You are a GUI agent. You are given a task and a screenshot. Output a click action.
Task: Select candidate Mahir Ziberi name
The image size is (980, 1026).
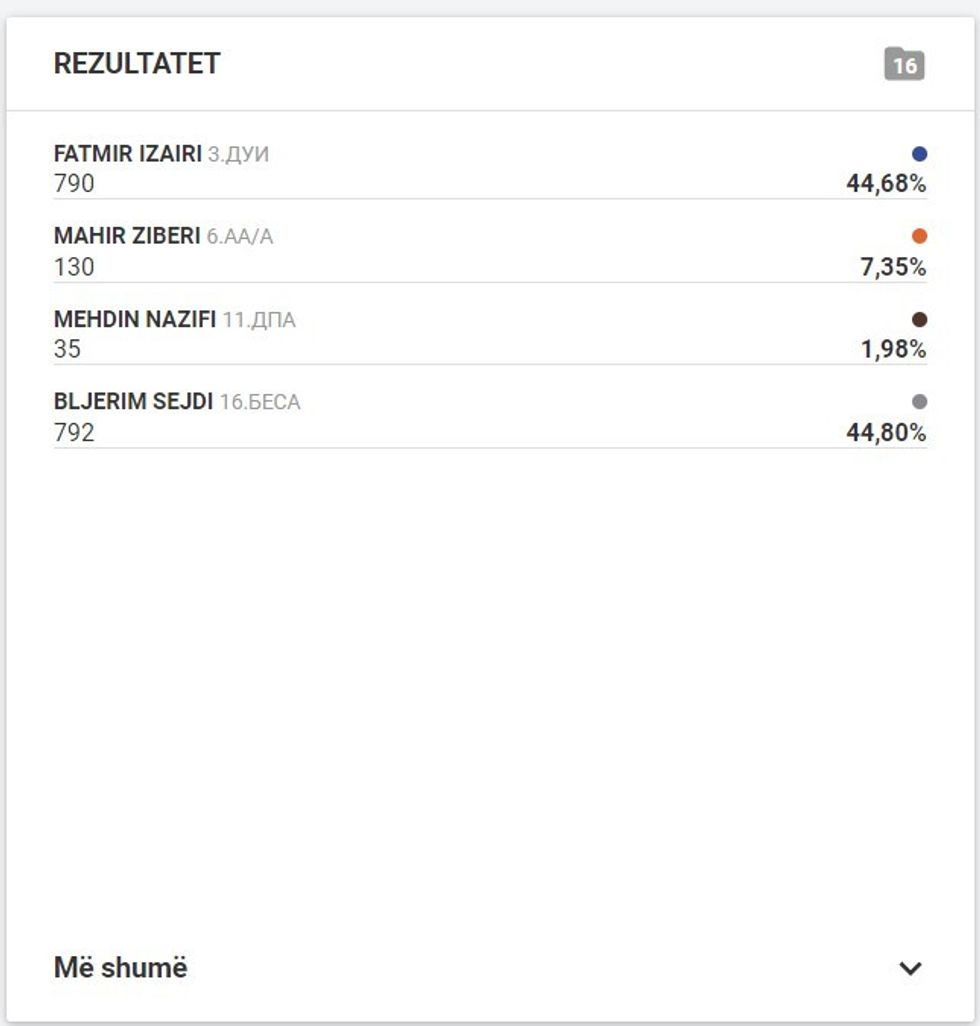coord(127,237)
